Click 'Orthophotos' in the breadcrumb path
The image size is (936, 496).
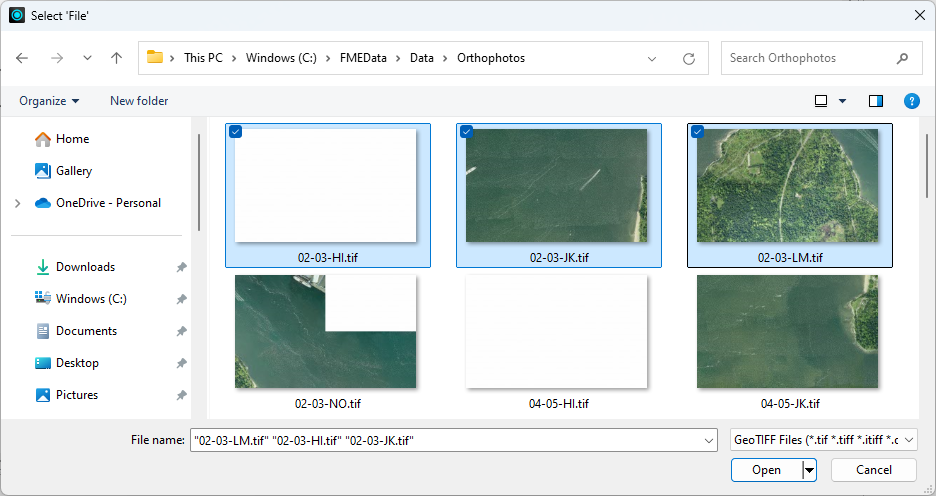pos(491,58)
